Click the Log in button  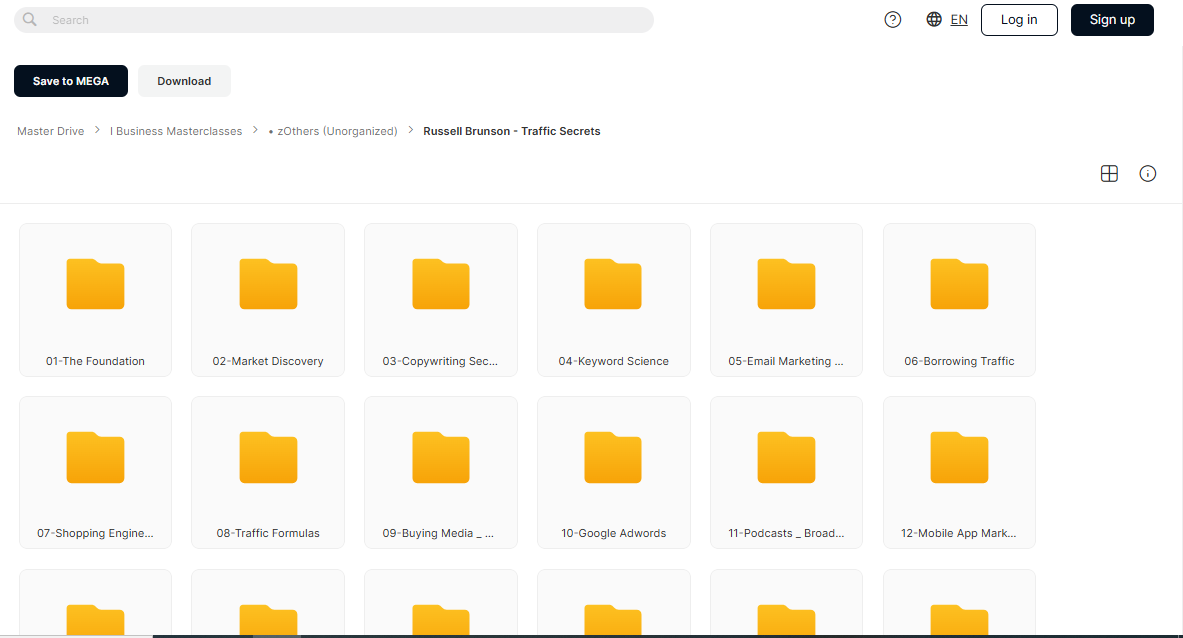pos(1019,20)
